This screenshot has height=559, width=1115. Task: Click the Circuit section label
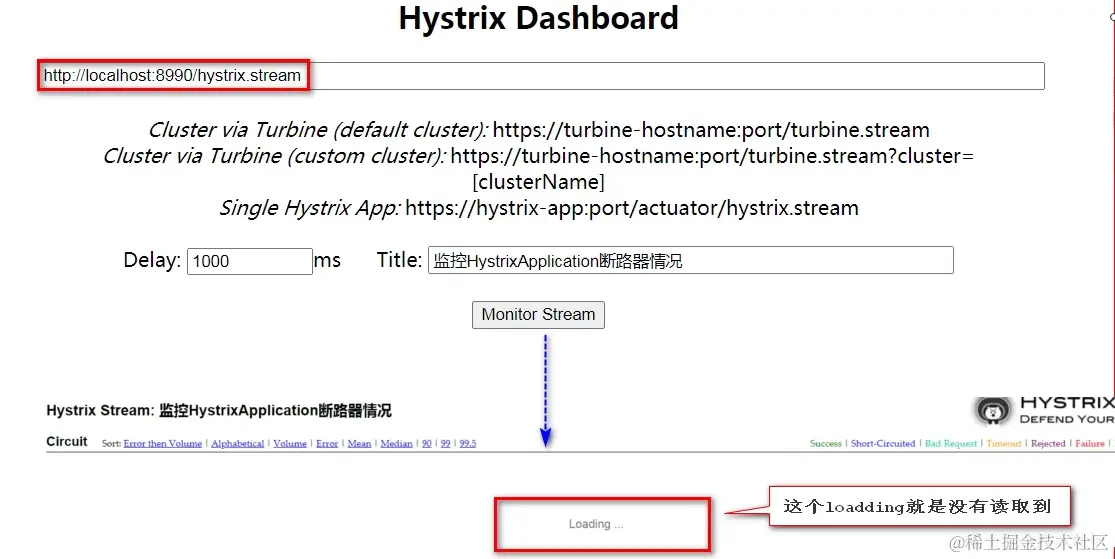[67, 442]
